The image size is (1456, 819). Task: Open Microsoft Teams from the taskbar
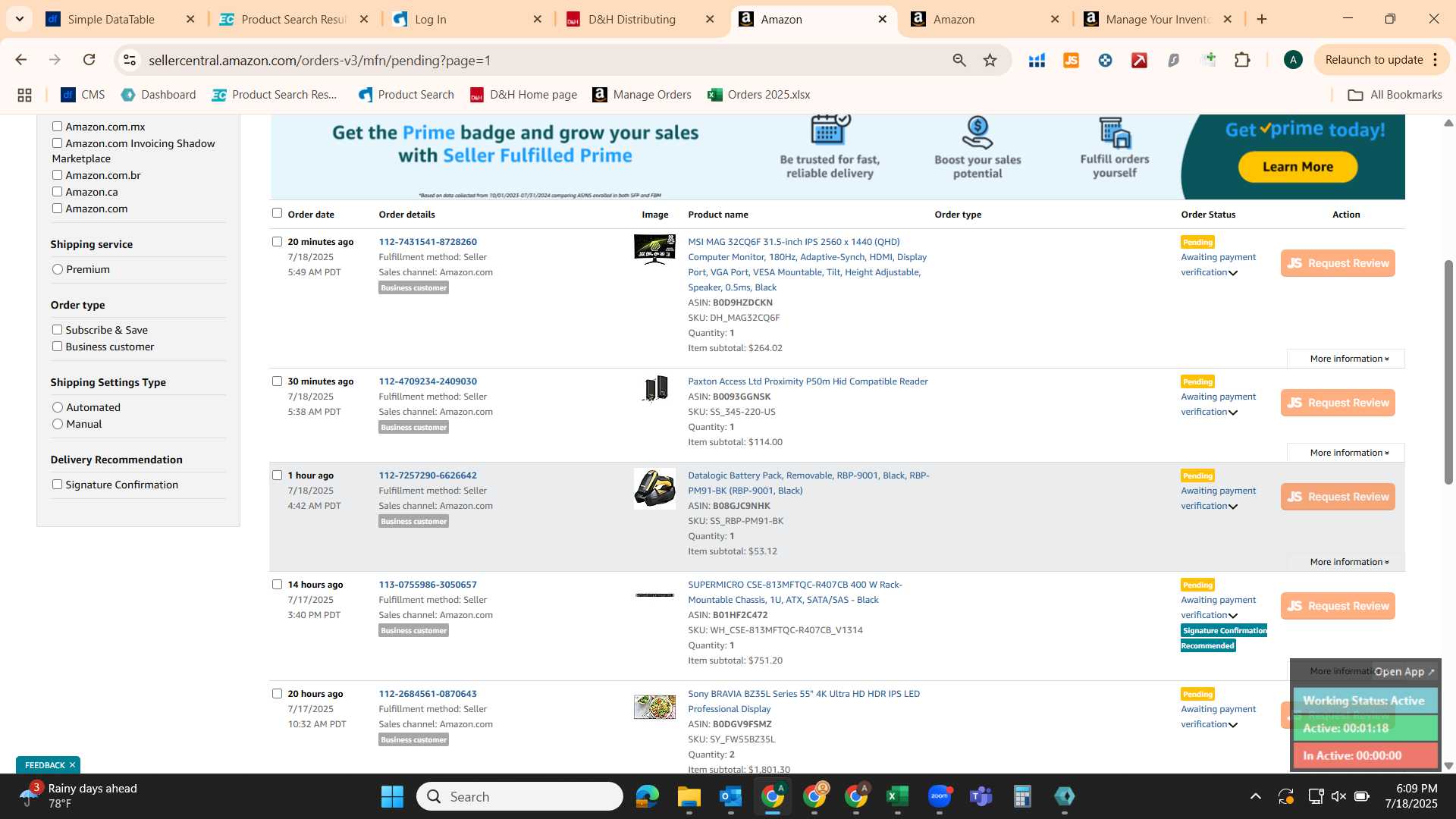(981, 796)
